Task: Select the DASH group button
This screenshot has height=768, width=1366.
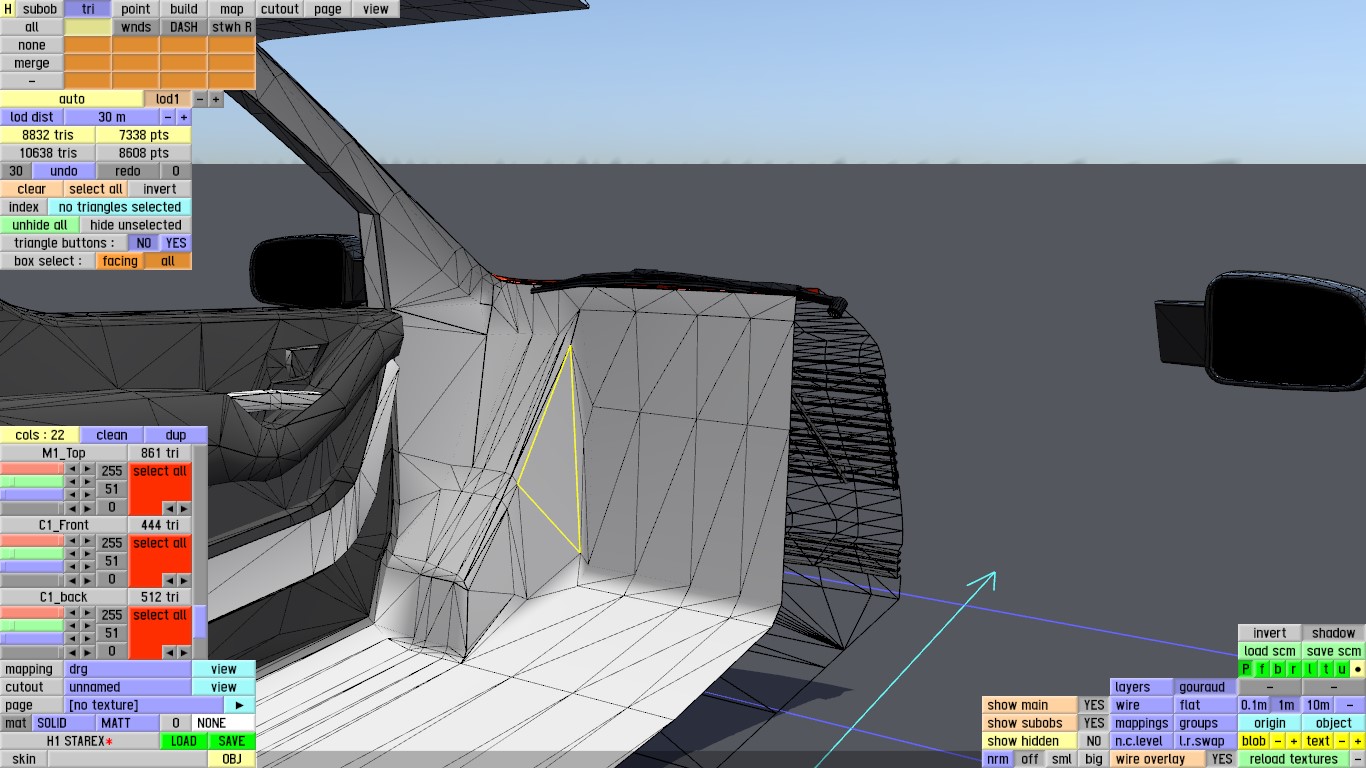Action: (x=184, y=27)
